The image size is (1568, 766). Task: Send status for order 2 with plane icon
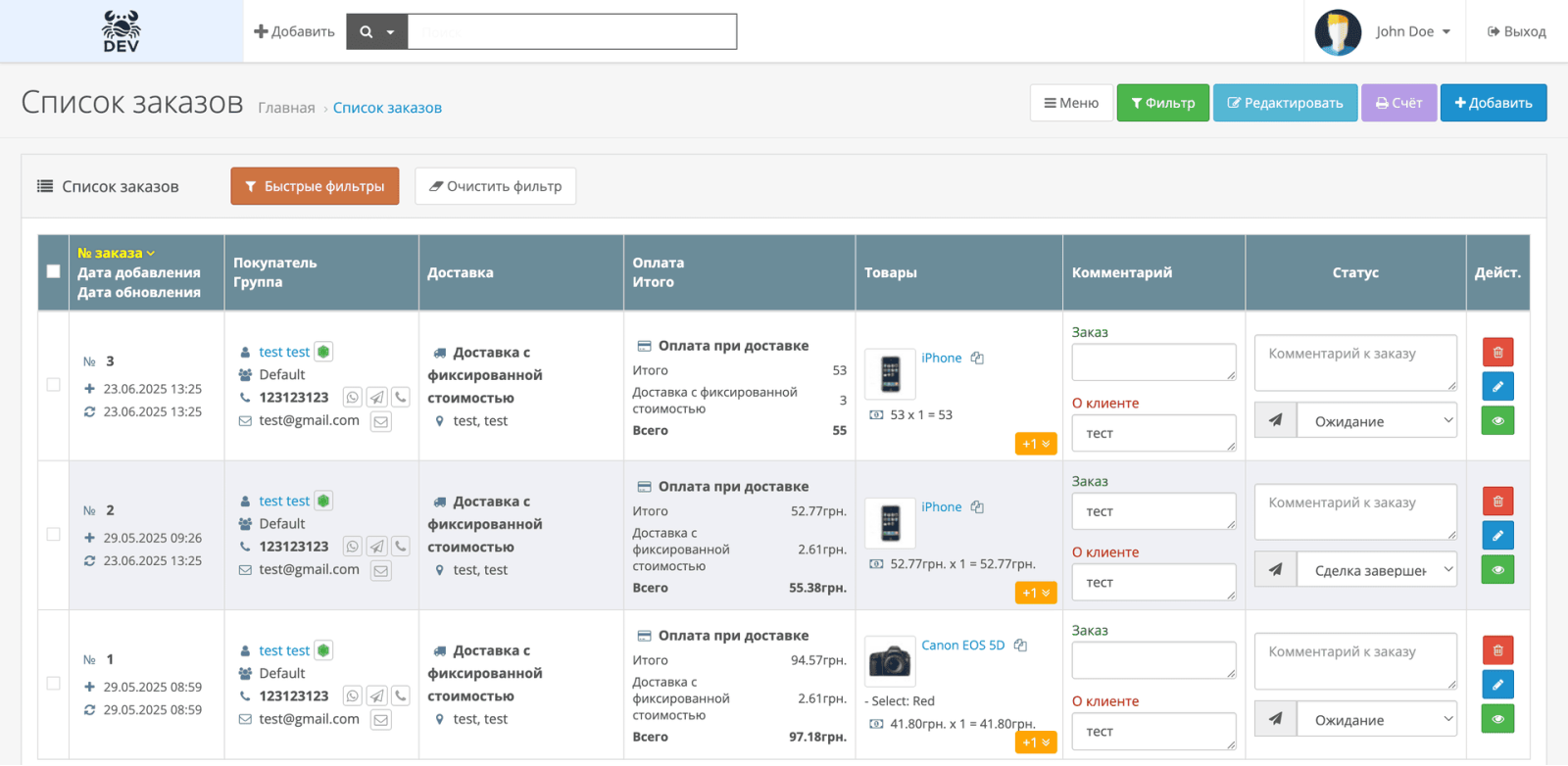[1276, 569]
